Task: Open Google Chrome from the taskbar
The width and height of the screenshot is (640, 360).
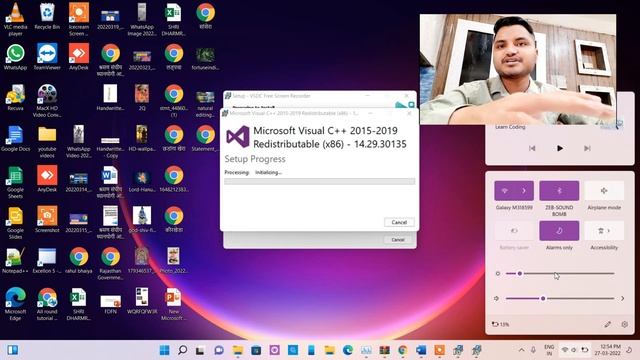Action: (402, 350)
